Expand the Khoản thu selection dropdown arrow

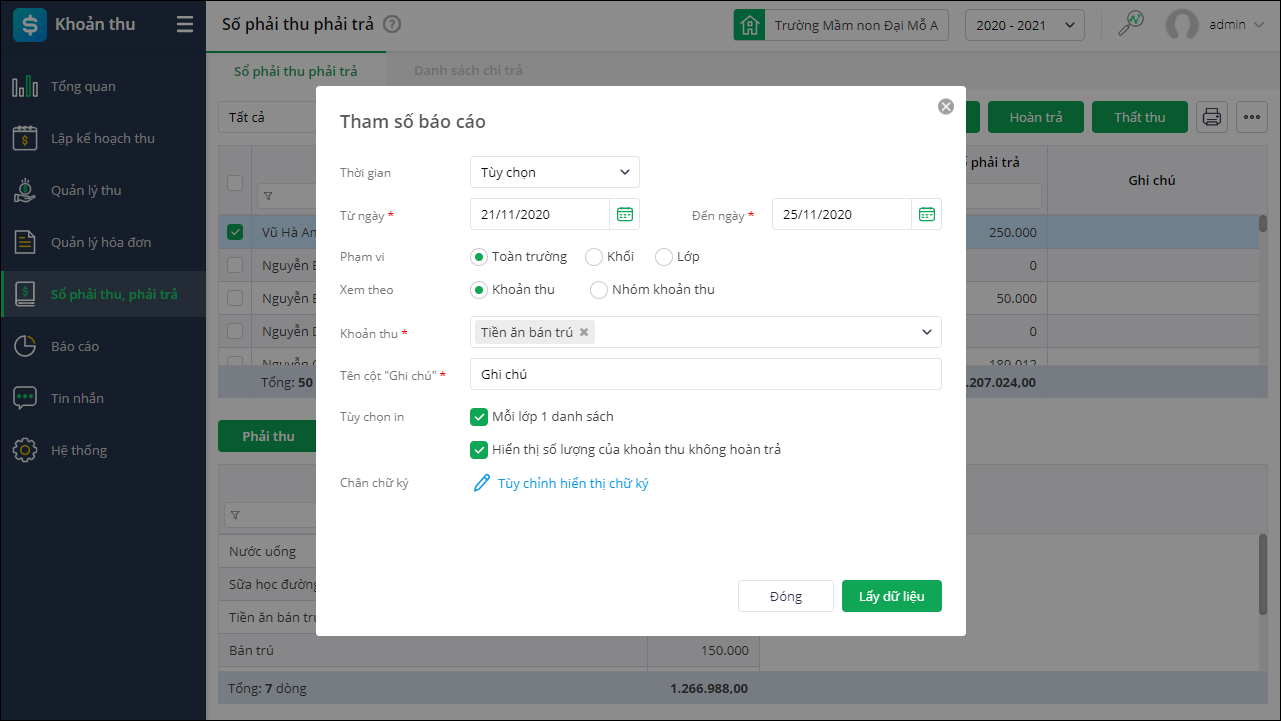coord(927,332)
